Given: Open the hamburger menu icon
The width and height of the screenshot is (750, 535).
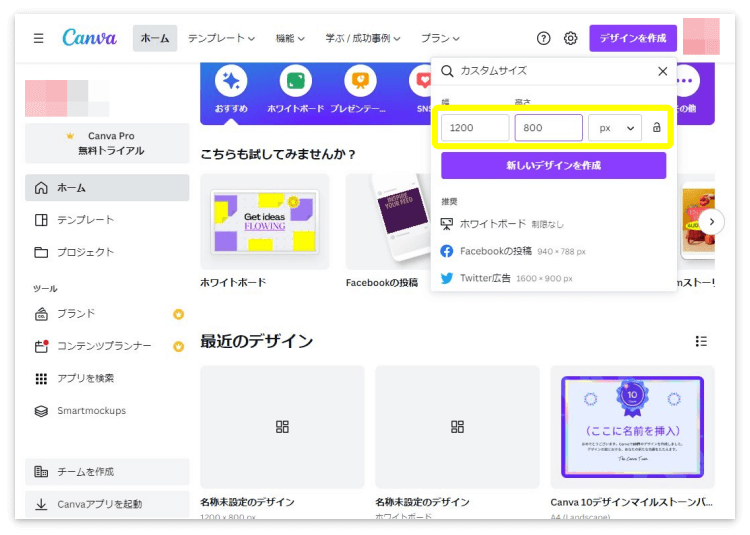Looking at the screenshot, I should tap(39, 38).
